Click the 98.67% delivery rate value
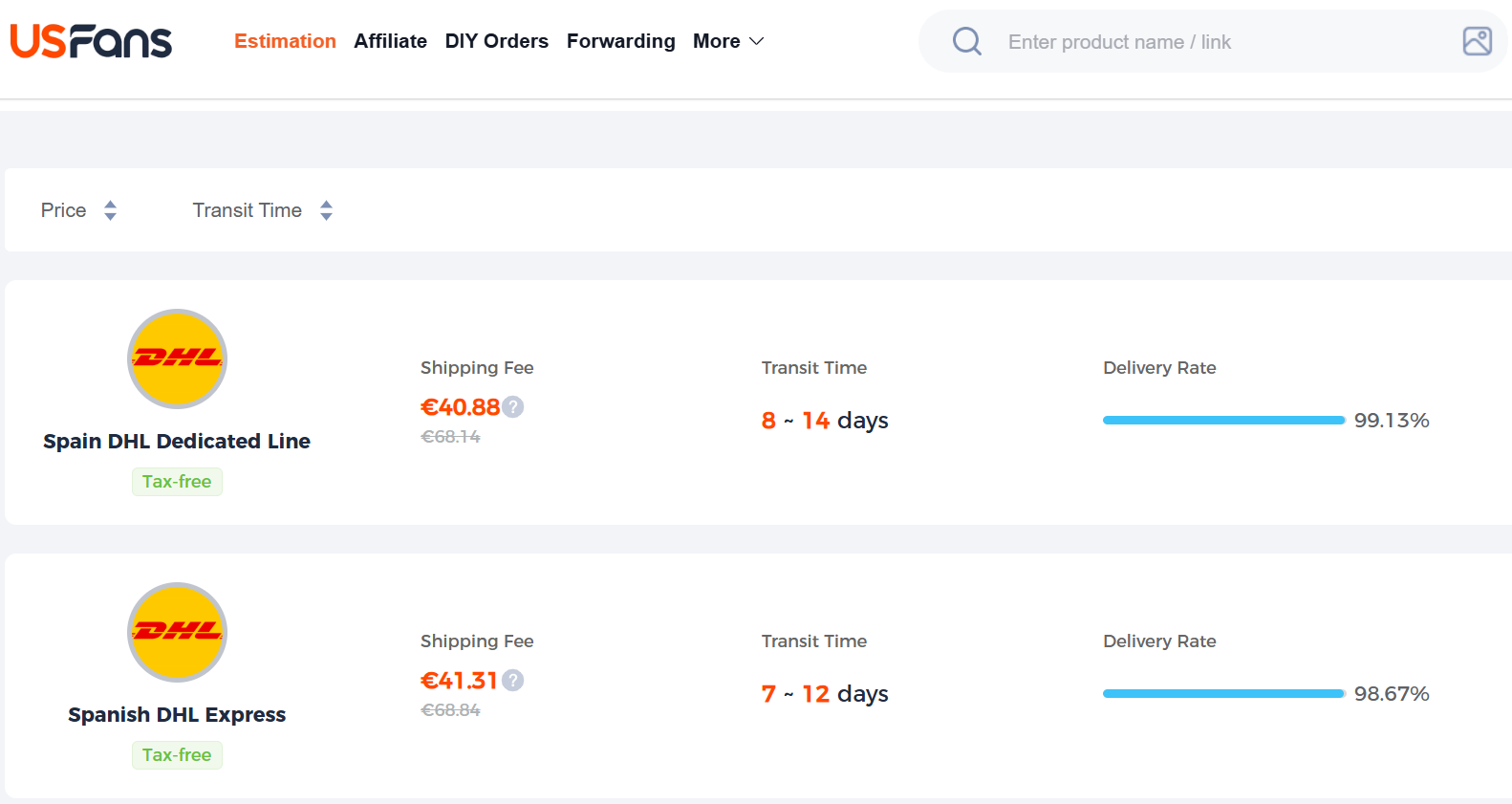Viewport: 1512px width, 804px height. (x=1392, y=694)
